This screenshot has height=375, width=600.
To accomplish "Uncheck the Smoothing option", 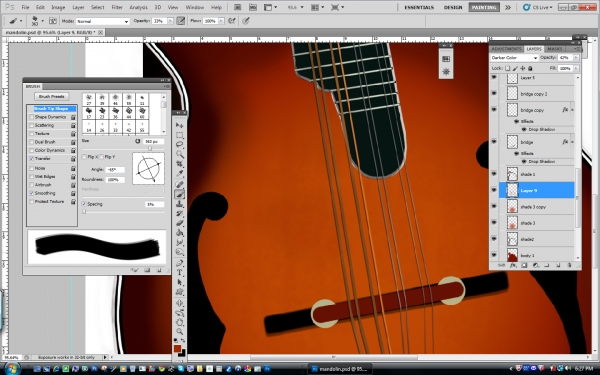I will [31, 193].
